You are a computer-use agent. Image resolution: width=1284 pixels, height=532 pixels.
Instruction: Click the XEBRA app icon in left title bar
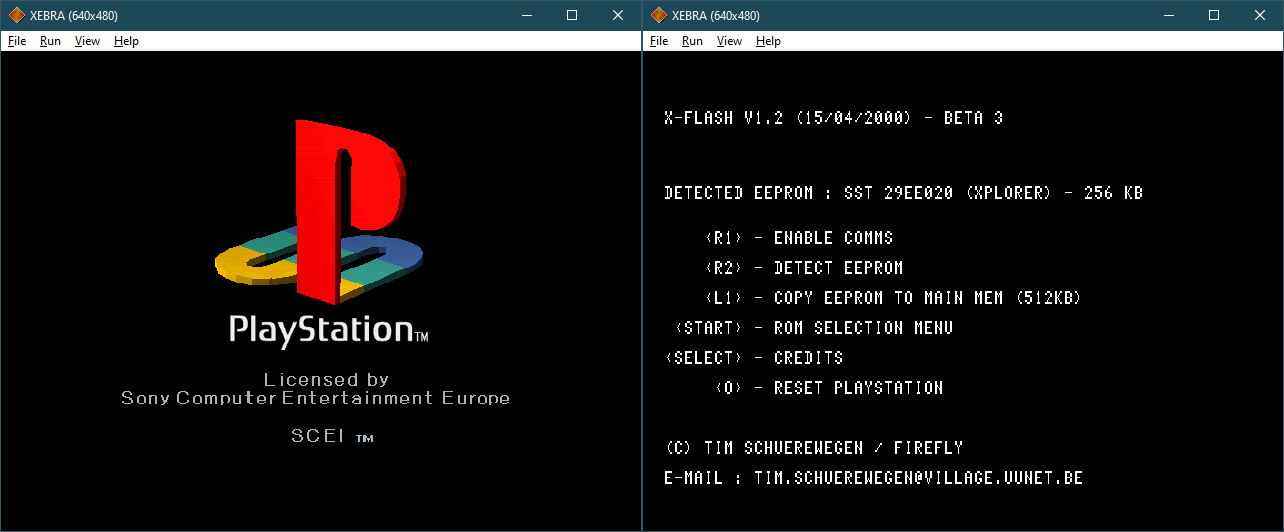16,15
